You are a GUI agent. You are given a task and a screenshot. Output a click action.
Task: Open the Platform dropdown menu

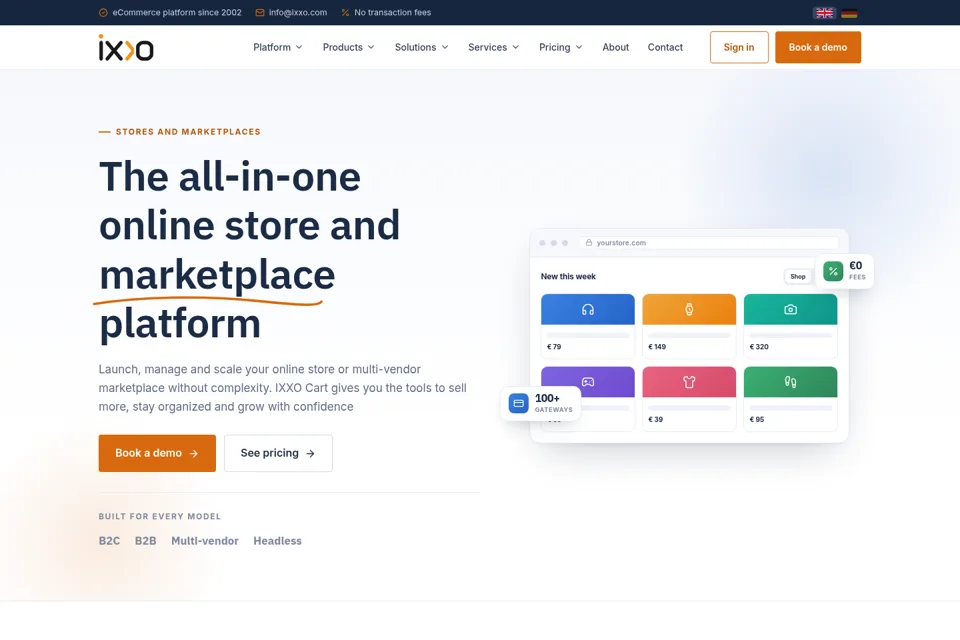(x=278, y=47)
